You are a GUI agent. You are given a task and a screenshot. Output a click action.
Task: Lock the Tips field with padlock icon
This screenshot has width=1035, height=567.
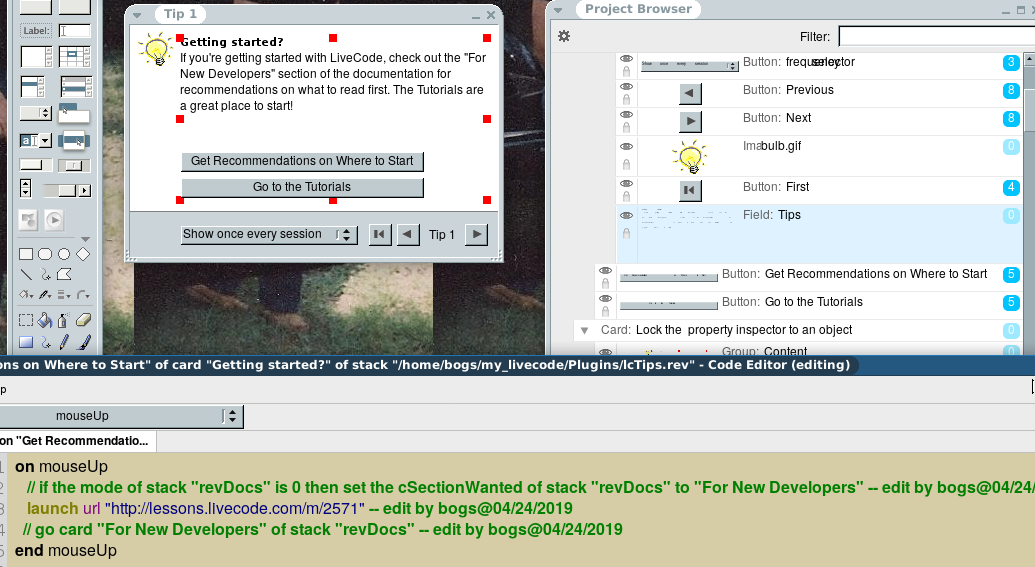pyautogui.click(x=626, y=233)
